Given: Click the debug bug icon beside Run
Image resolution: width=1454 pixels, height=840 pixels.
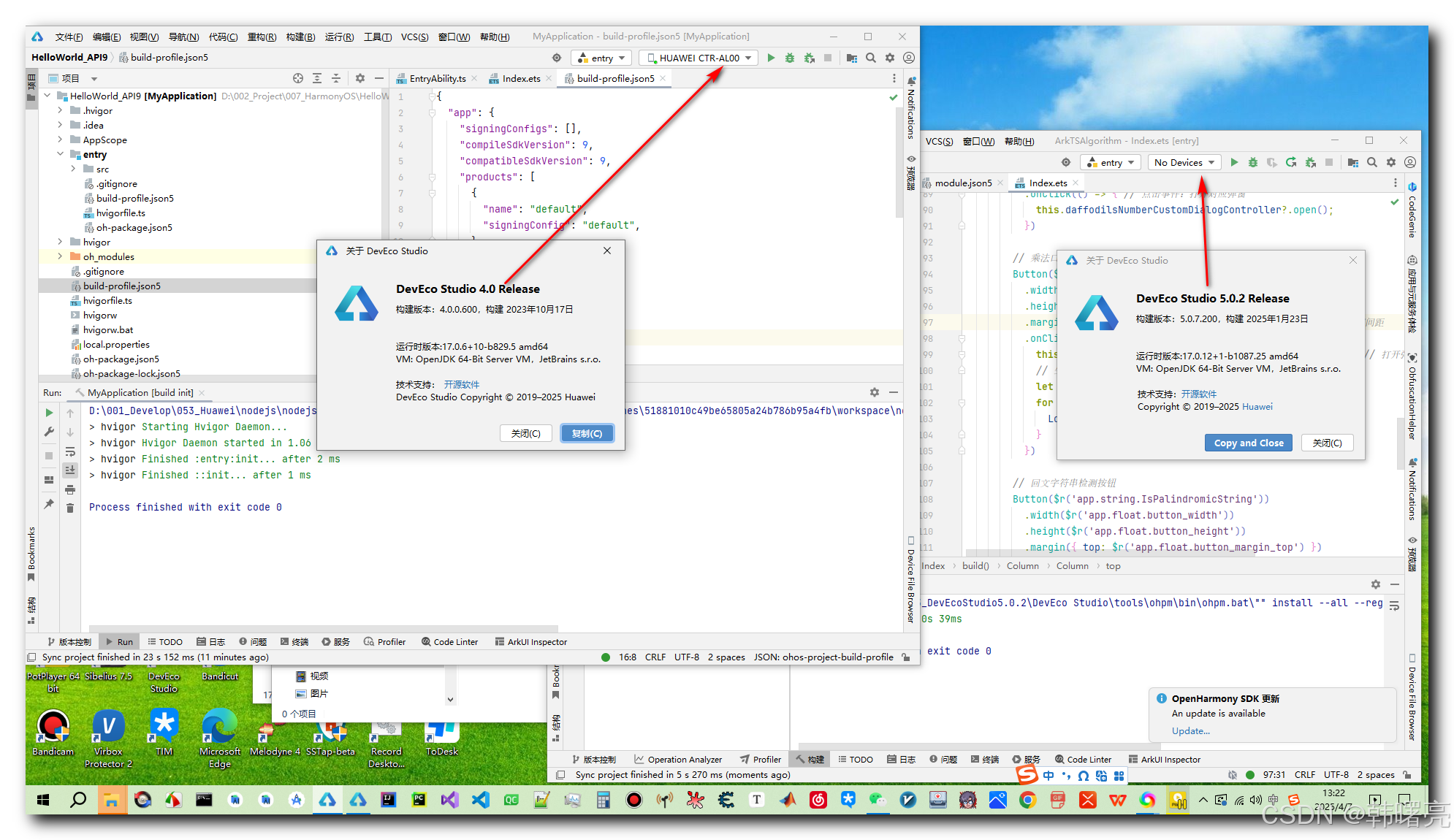Looking at the screenshot, I should (790, 58).
